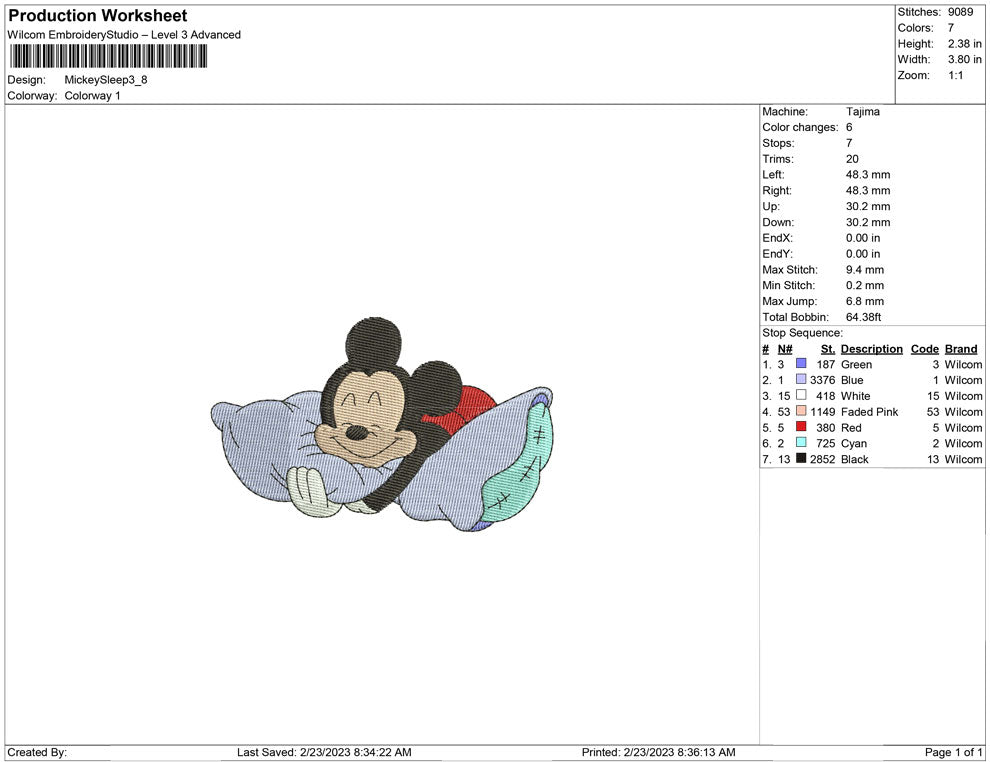Click the Total Bobbin value 64.38ft
This screenshot has height=762, width=990.
click(x=863, y=317)
